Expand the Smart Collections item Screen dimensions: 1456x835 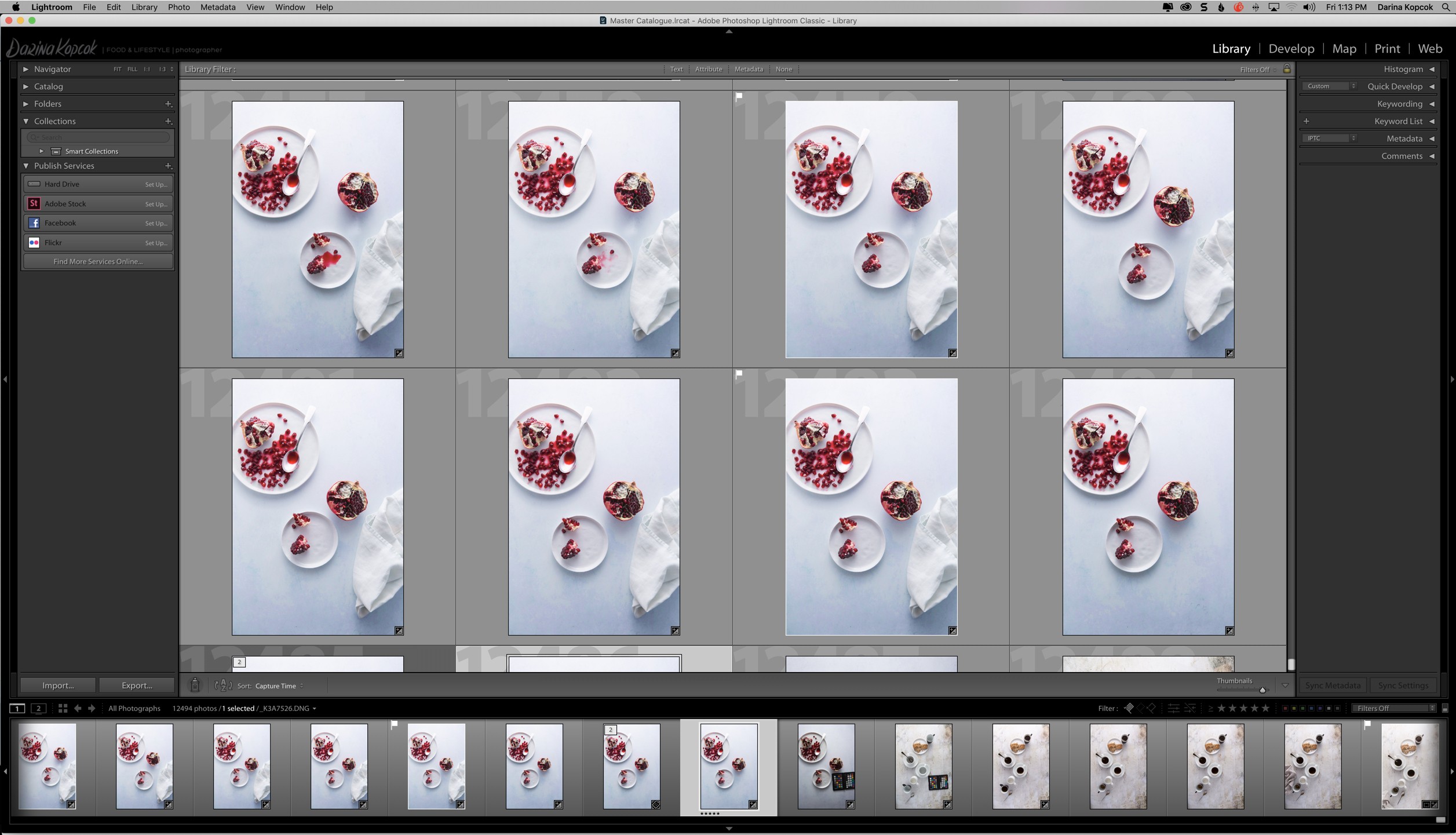click(x=41, y=151)
